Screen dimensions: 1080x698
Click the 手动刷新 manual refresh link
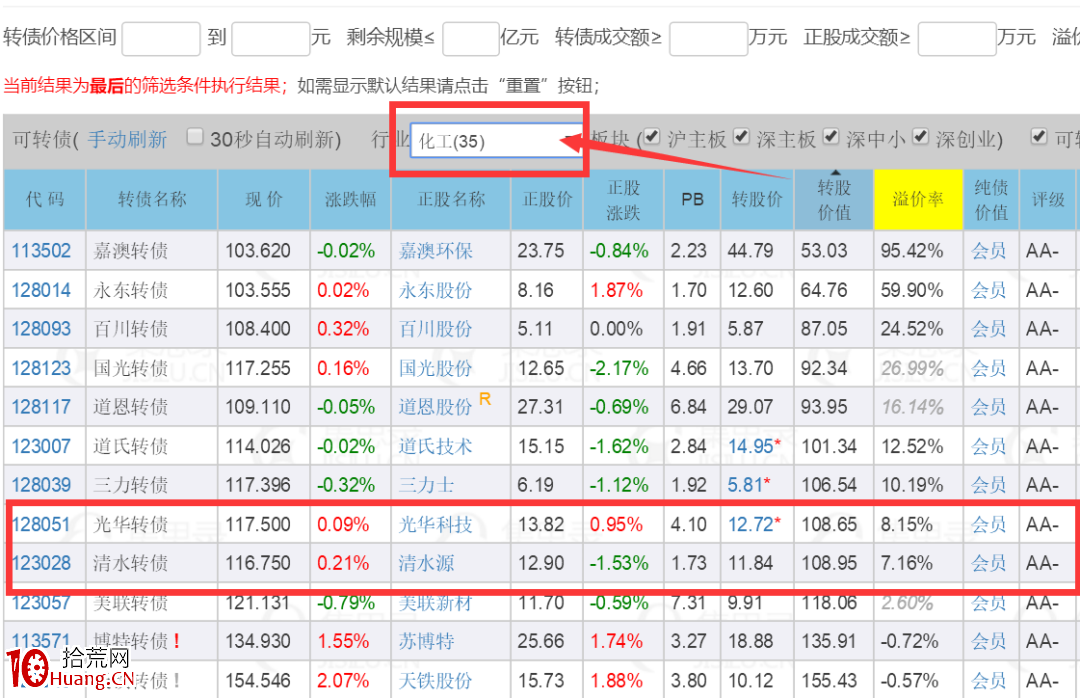coord(127,140)
